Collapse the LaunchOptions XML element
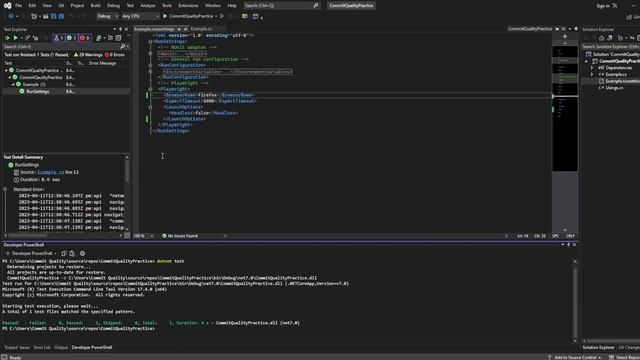Viewport: 640px width, 360px height. (x=150, y=107)
